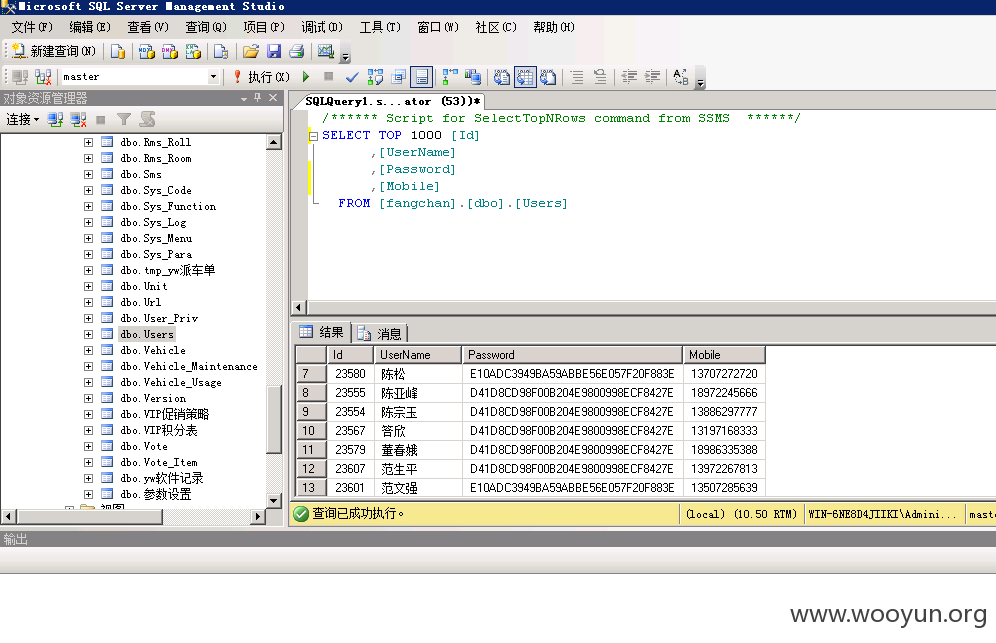Viewport: 996px width, 643px height.
Task: Click the Activity Monitor icon in toolbar
Action: [326, 51]
